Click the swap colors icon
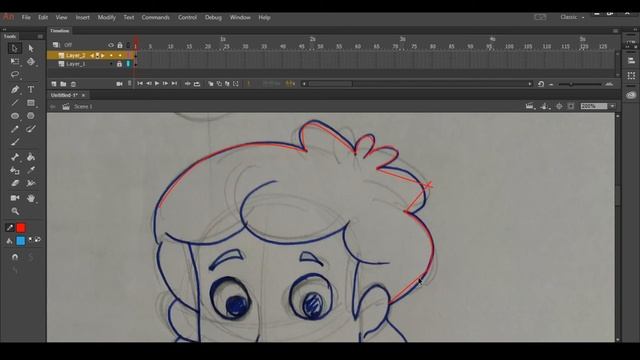640x360 pixels. coord(38,239)
